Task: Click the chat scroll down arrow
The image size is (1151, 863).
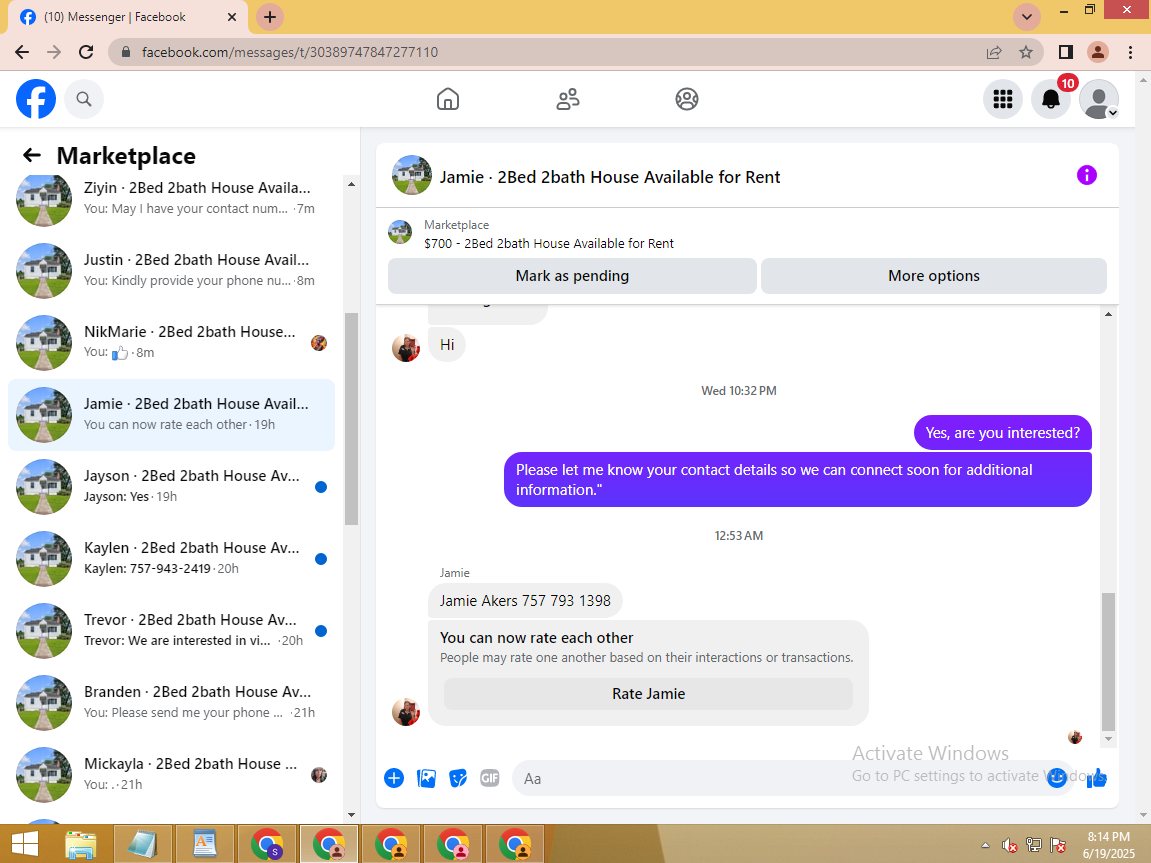Action: 1108,740
